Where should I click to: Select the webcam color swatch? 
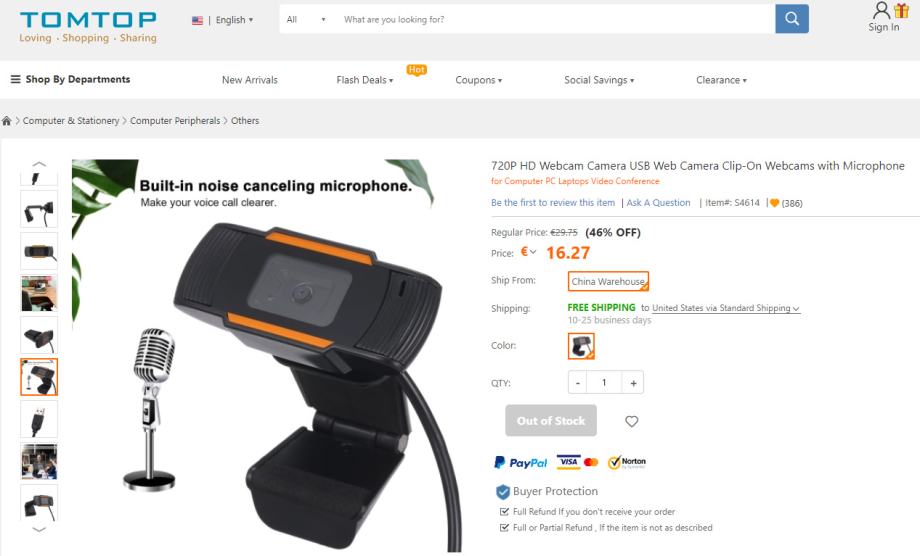pos(581,346)
